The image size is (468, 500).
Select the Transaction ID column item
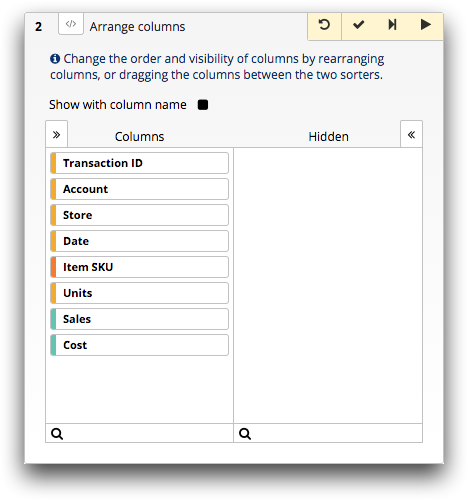(x=139, y=163)
